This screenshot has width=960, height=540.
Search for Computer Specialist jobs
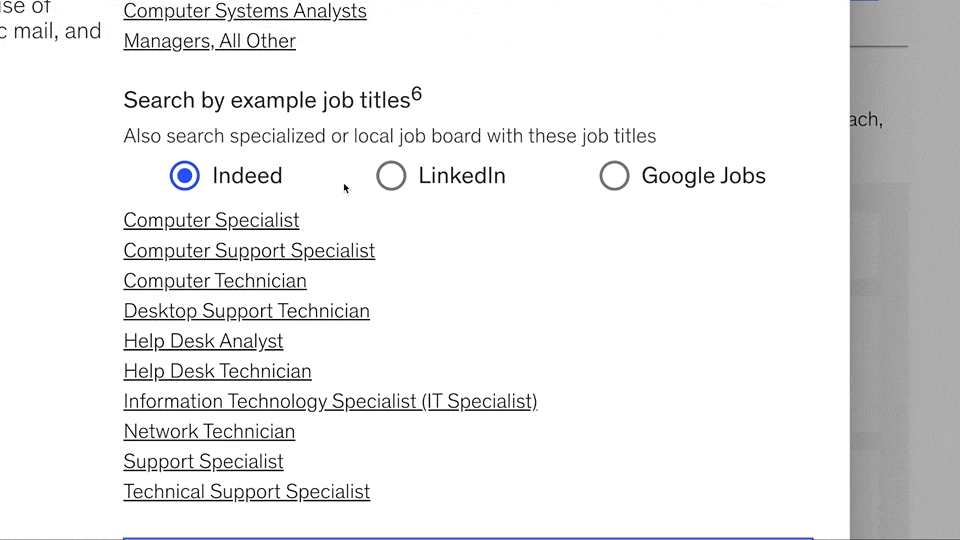click(211, 220)
